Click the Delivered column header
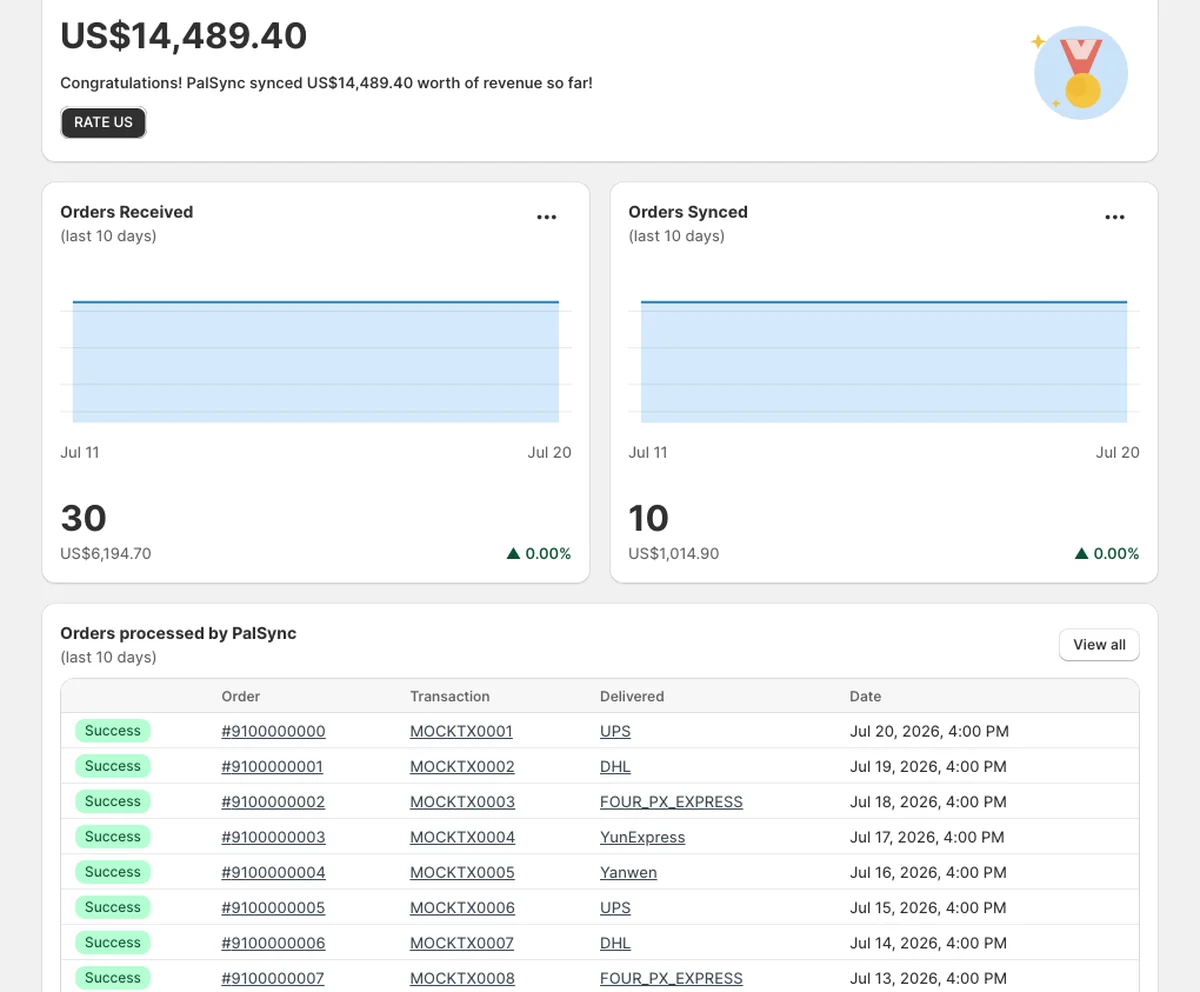1200x992 pixels. (x=632, y=696)
